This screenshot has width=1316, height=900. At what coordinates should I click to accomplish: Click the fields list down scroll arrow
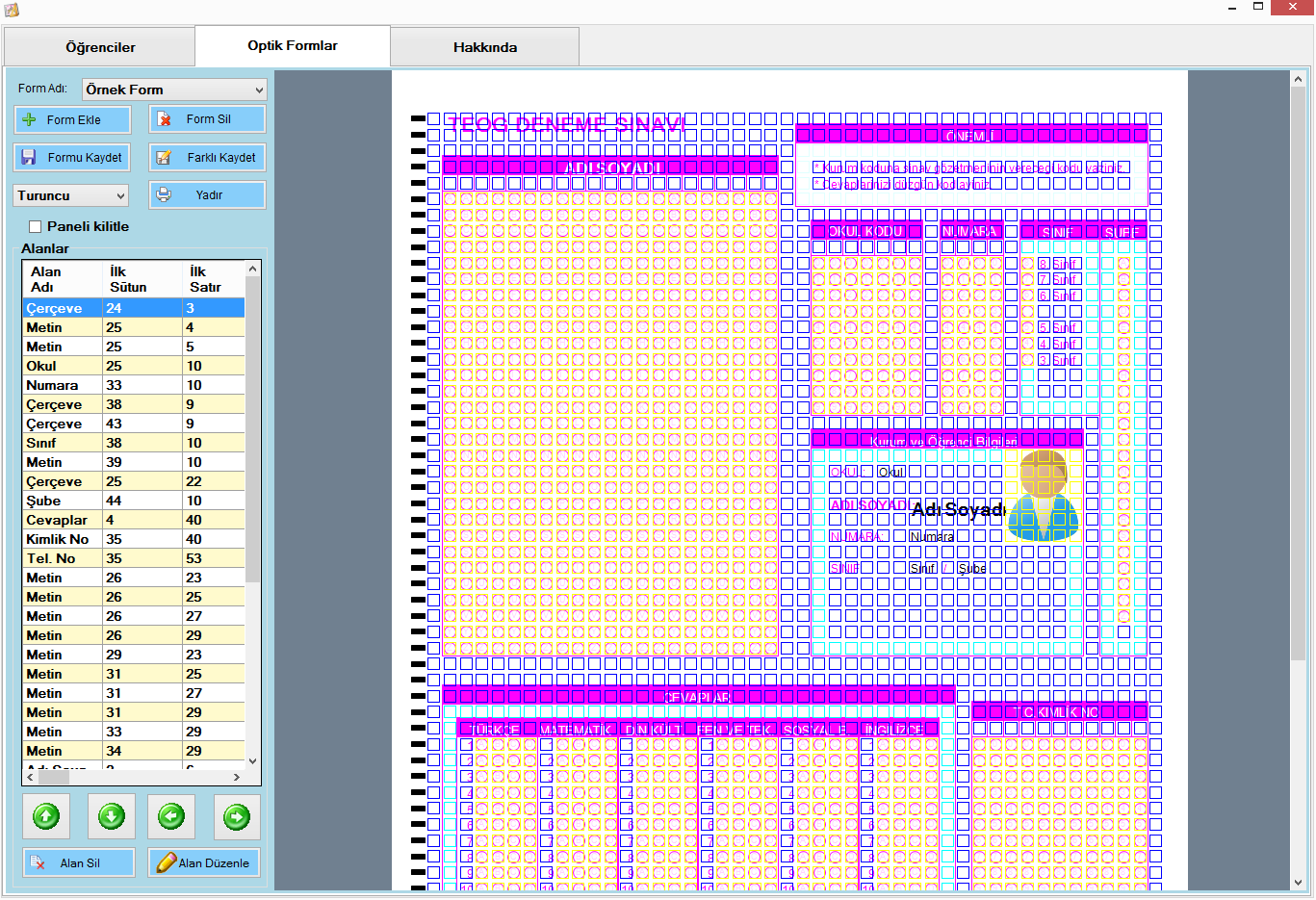click(x=253, y=760)
